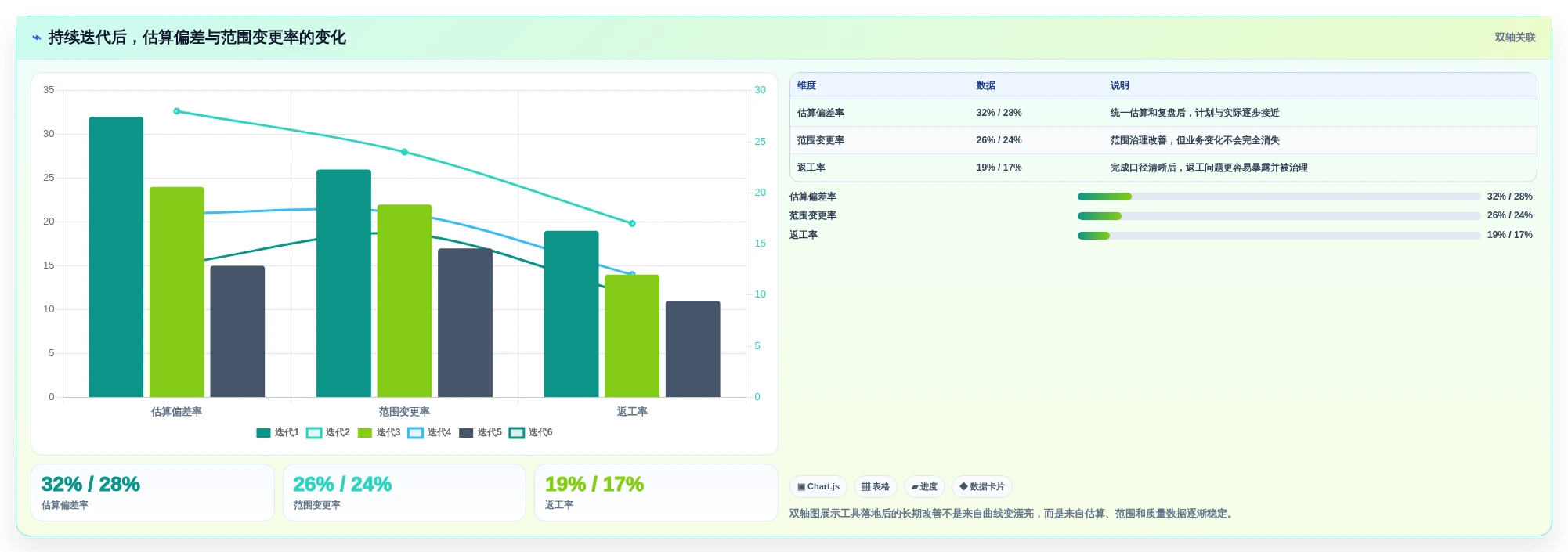Click the 表格 tag
This screenshot has height=552, width=1568.
(x=876, y=487)
